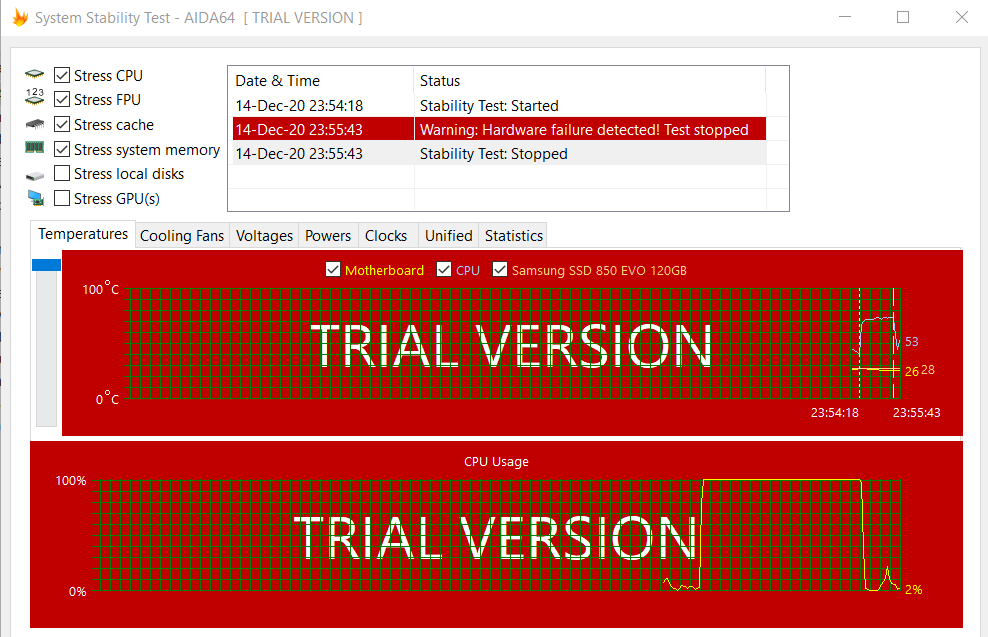Click the 123 FPU icon
This screenshot has height=637, width=988.
click(35, 96)
